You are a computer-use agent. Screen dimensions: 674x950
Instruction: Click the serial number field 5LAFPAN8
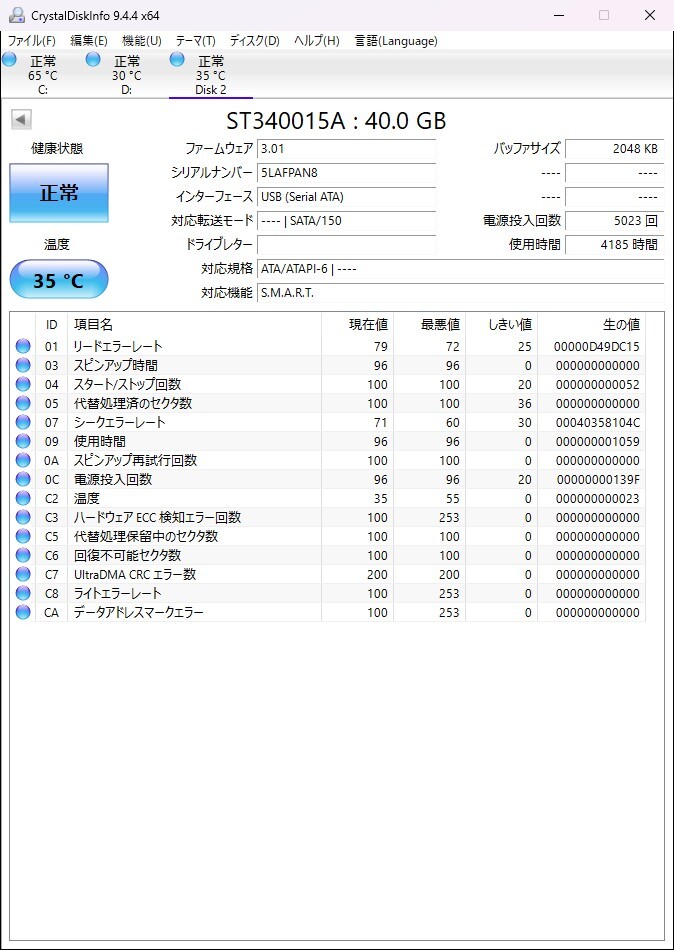pyautogui.click(x=347, y=173)
